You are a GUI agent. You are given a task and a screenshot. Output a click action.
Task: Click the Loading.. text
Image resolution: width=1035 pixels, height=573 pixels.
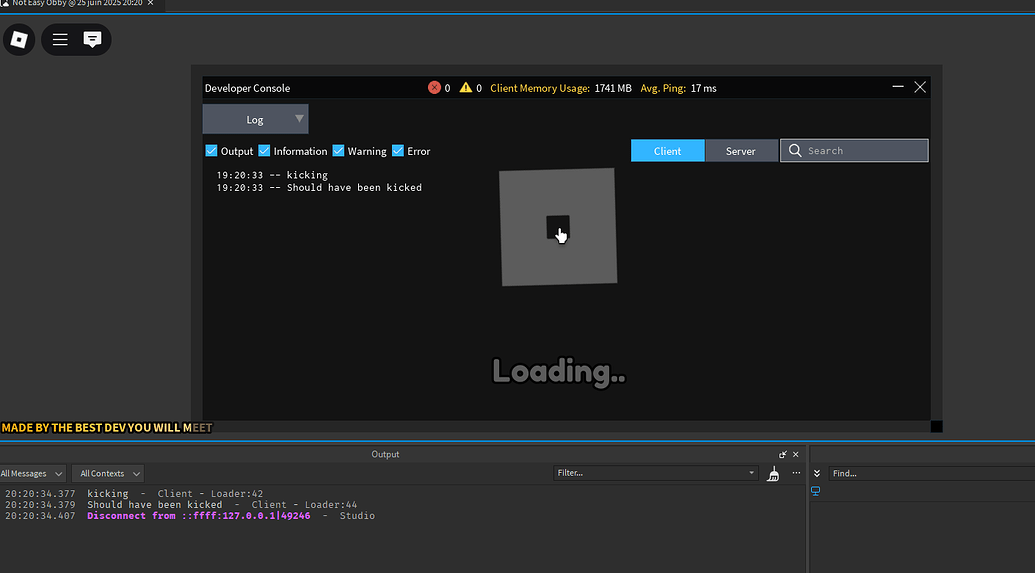tap(558, 372)
